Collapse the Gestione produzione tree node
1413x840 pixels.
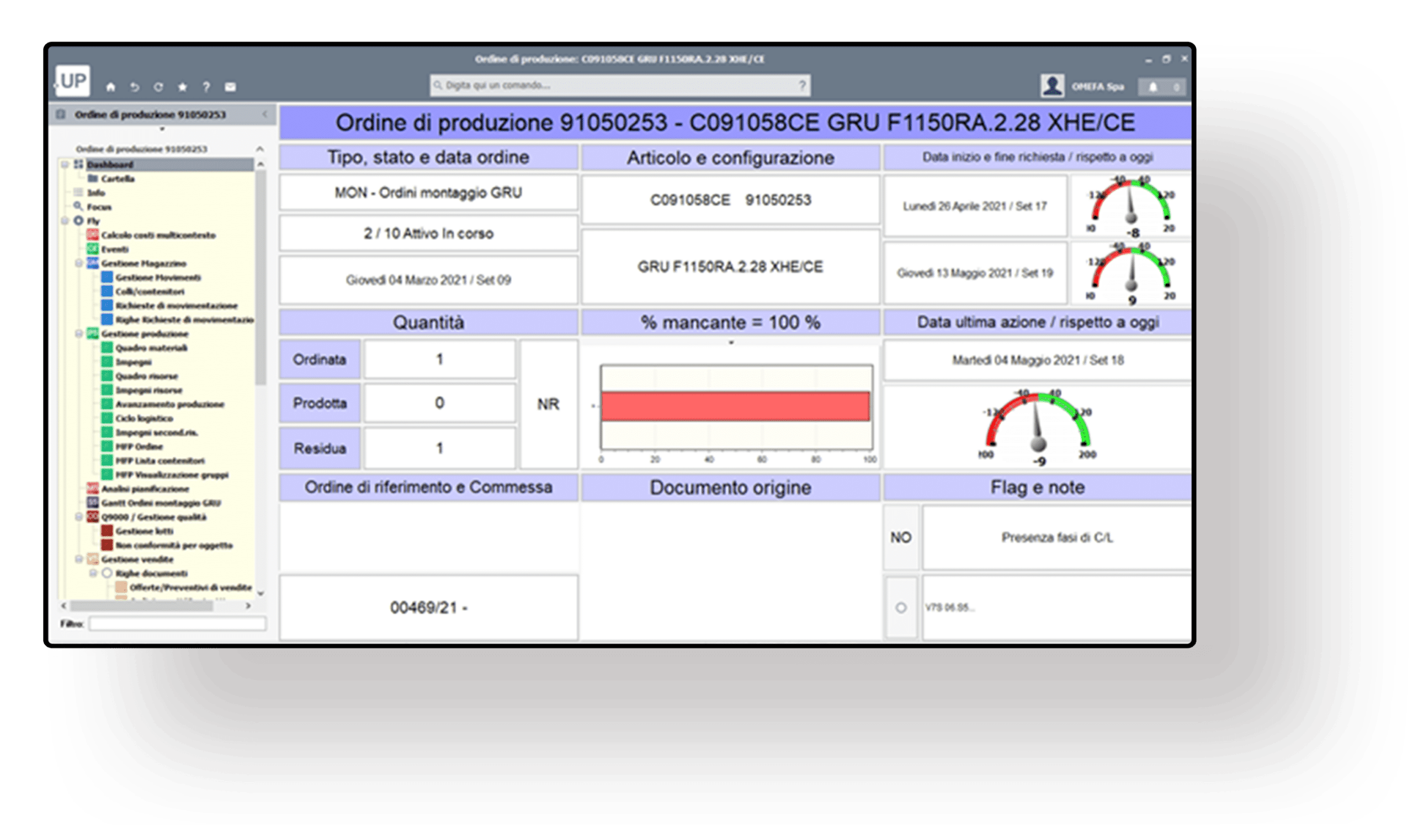pyautogui.click(x=79, y=334)
